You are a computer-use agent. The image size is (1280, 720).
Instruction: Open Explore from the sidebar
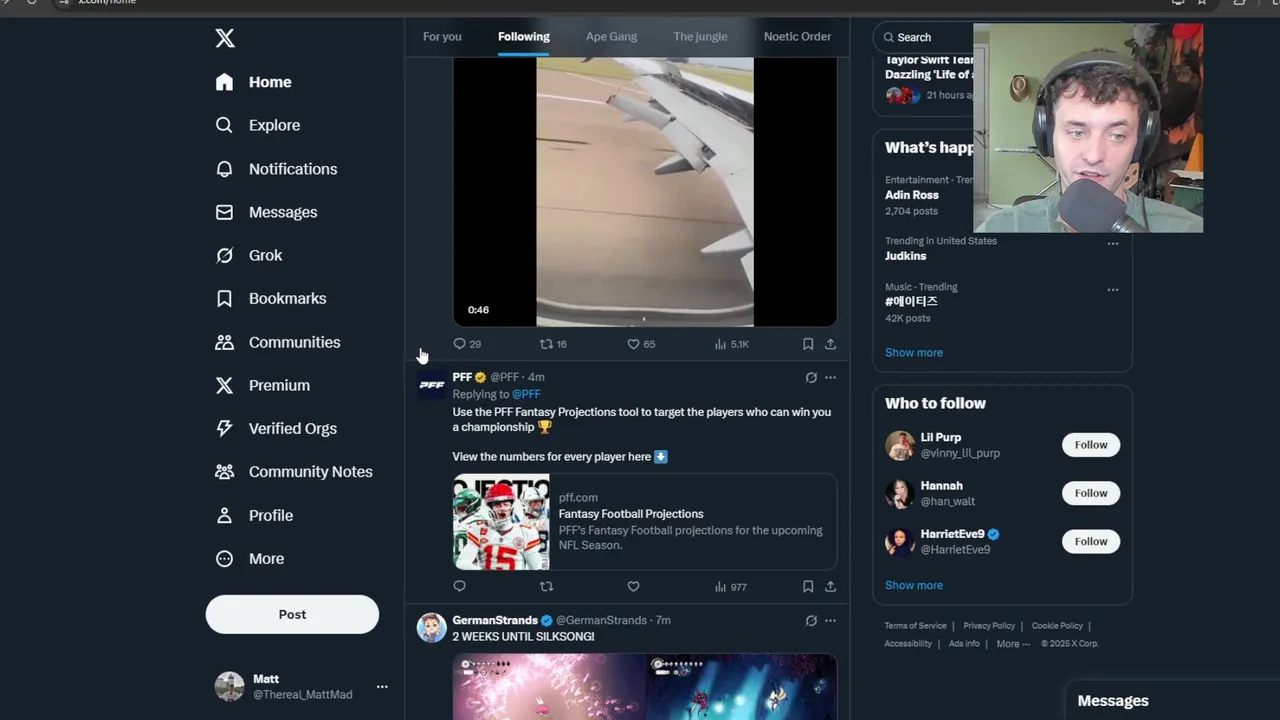point(257,125)
